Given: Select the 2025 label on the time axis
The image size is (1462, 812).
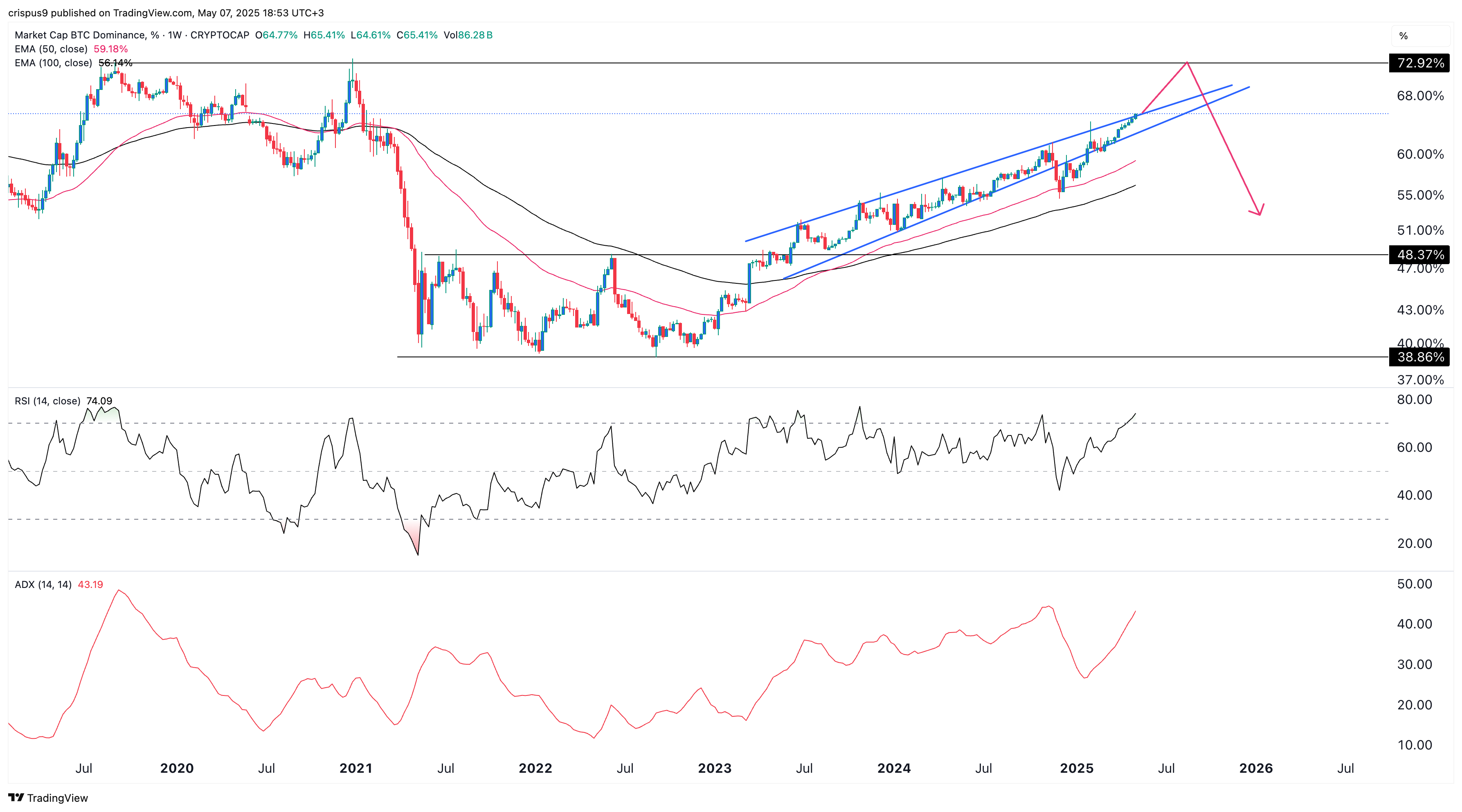Looking at the screenshot, I should point(1077,768).
